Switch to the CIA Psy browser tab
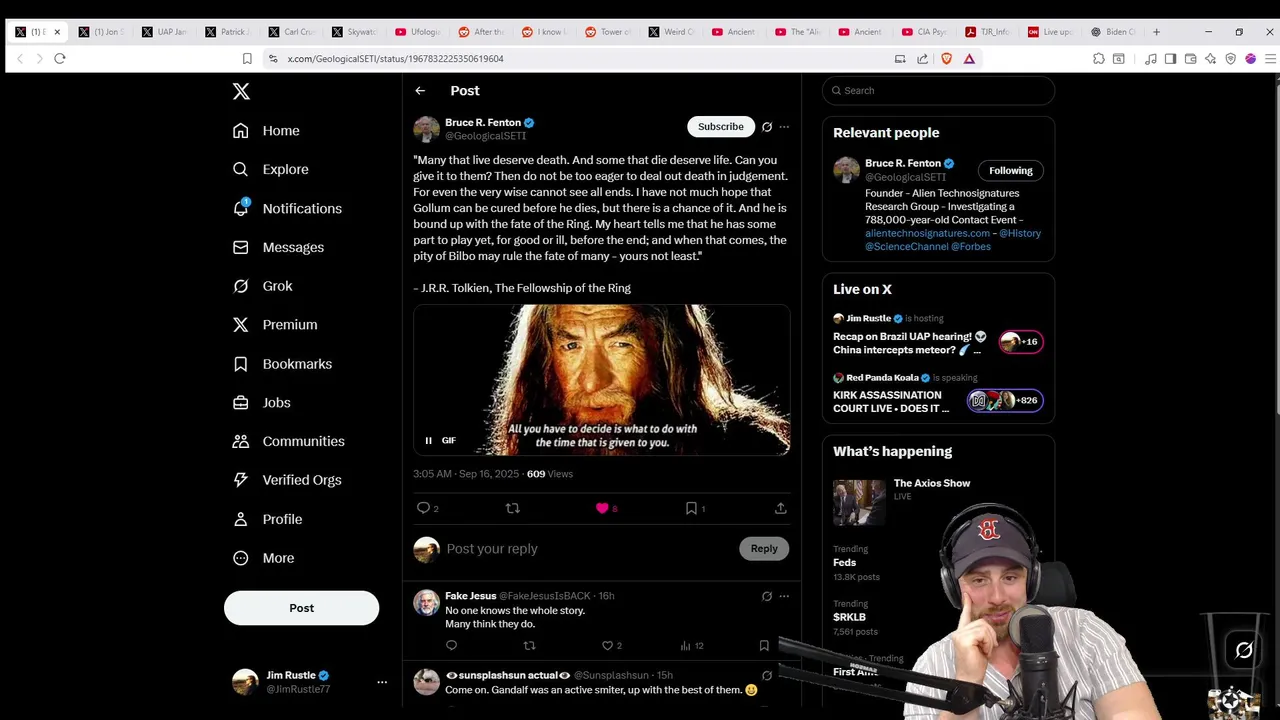The height and width of the screenshot is (720, 1280). tap(925, 32)
